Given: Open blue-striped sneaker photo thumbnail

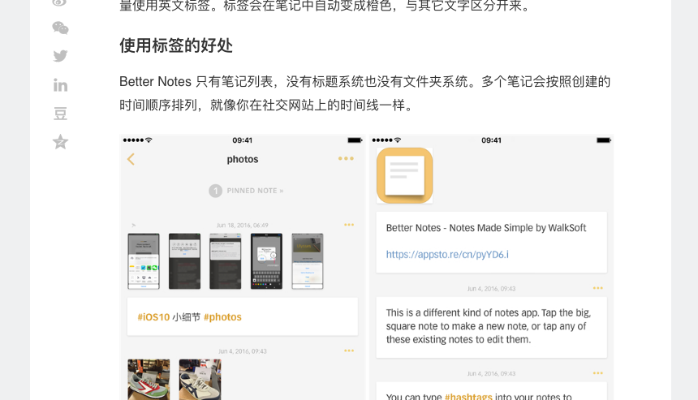Looking at the screenshot, I should tap(200, 380).
